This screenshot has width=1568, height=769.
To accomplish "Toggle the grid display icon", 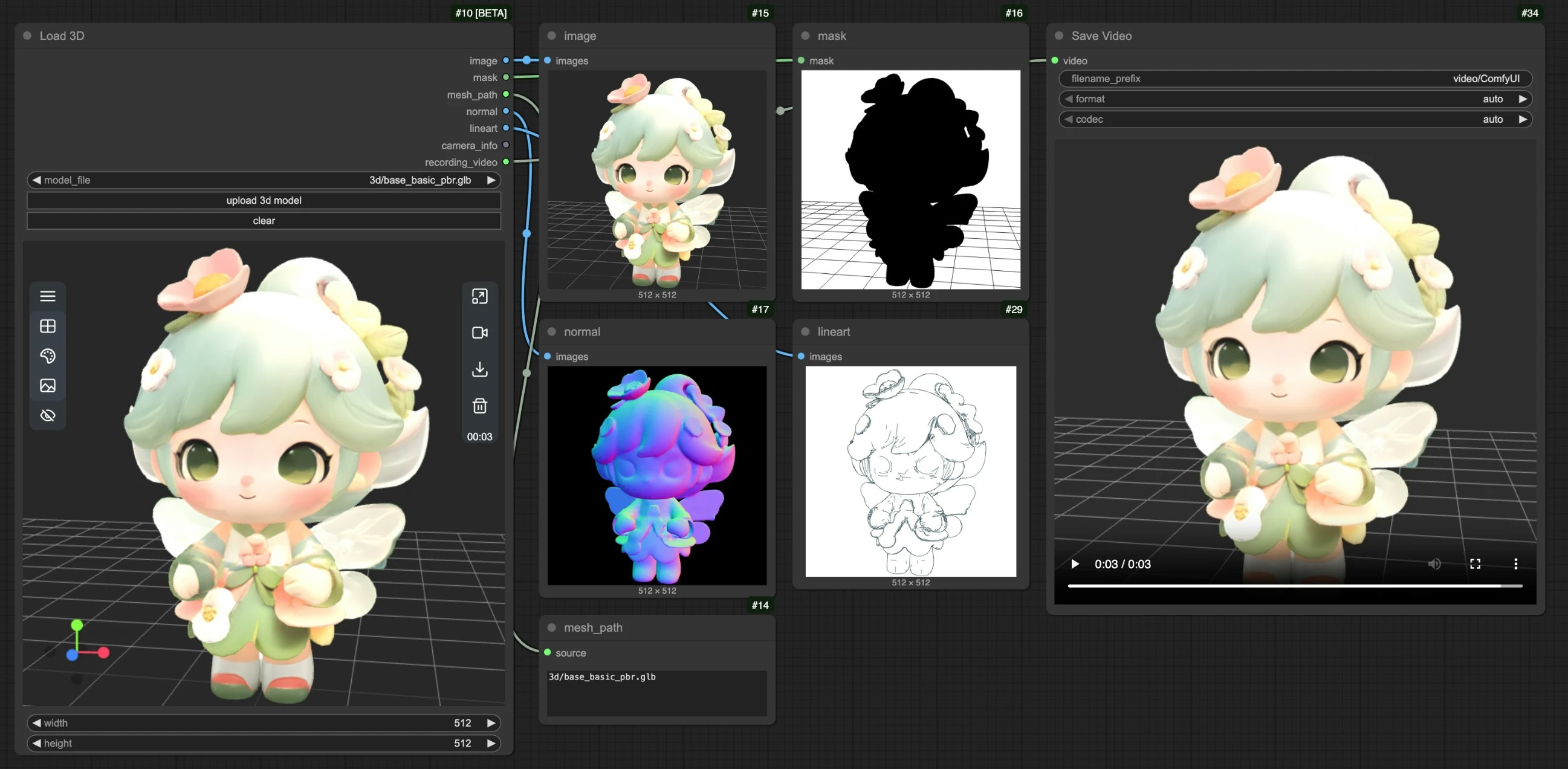I will pyautogui.click(x=48, y=326).
